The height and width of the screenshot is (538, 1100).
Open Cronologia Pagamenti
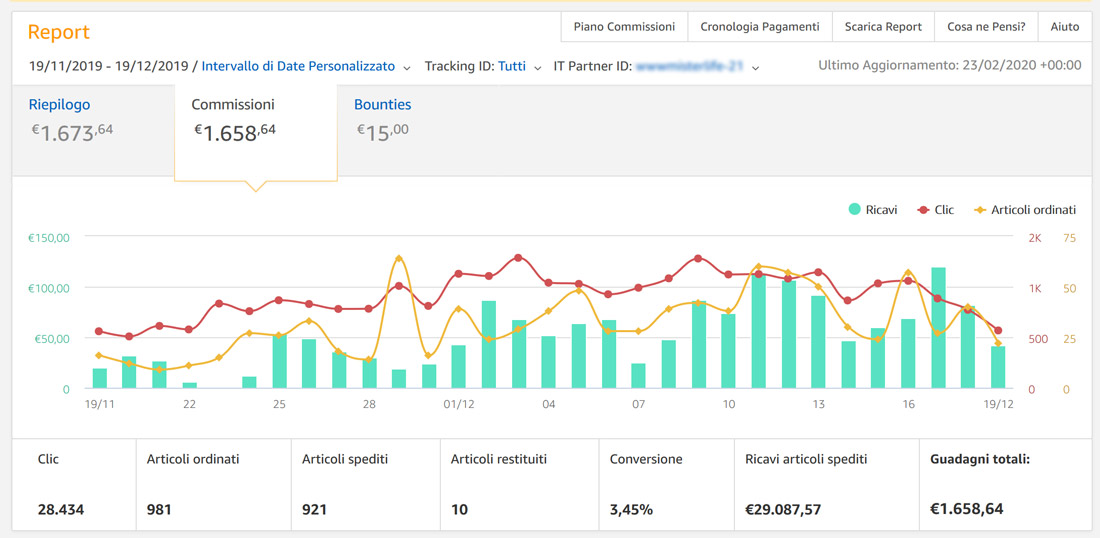click(x=759, y=27)
